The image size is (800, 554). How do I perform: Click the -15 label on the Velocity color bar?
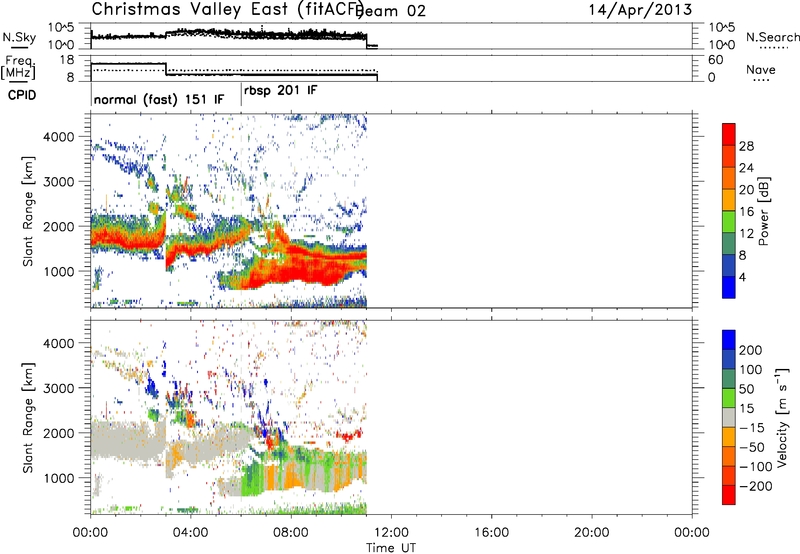click(752, 428)
